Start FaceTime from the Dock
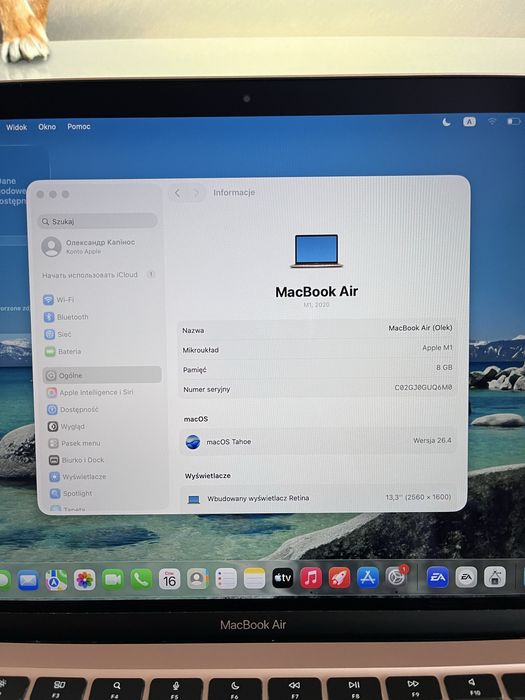 point(112,579)
